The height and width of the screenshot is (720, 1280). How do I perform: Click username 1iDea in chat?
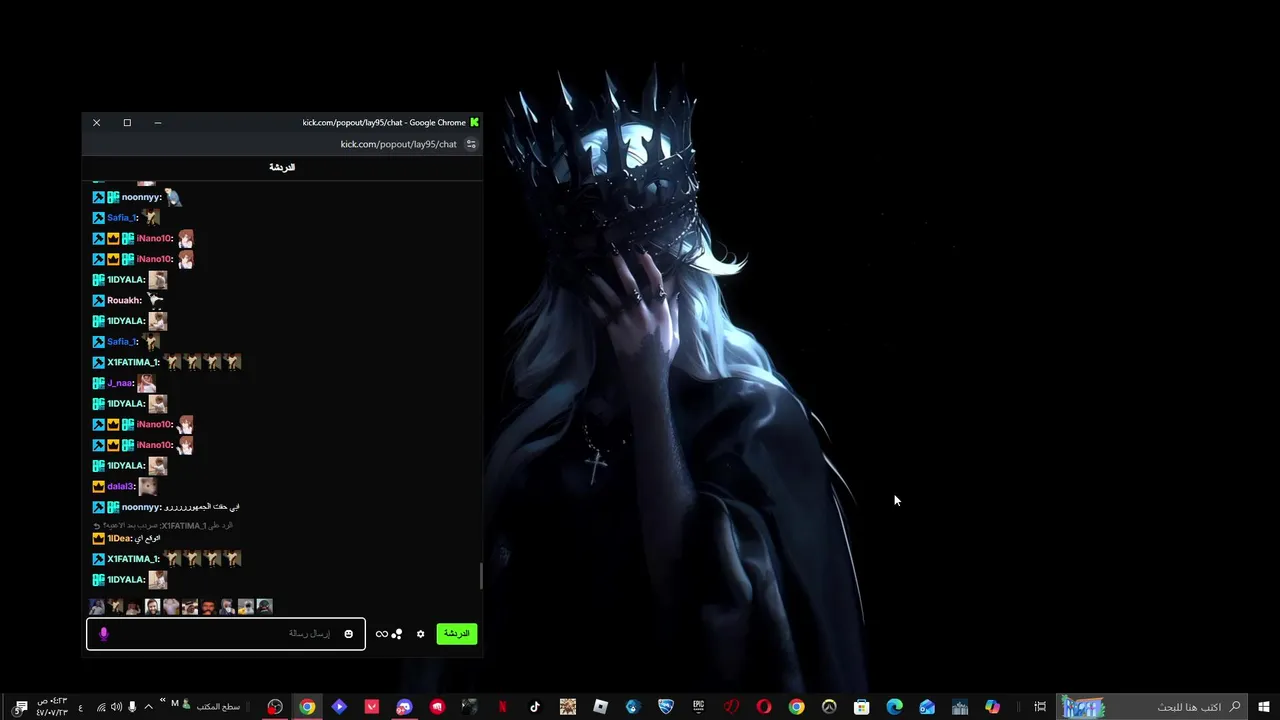(119, 538)
